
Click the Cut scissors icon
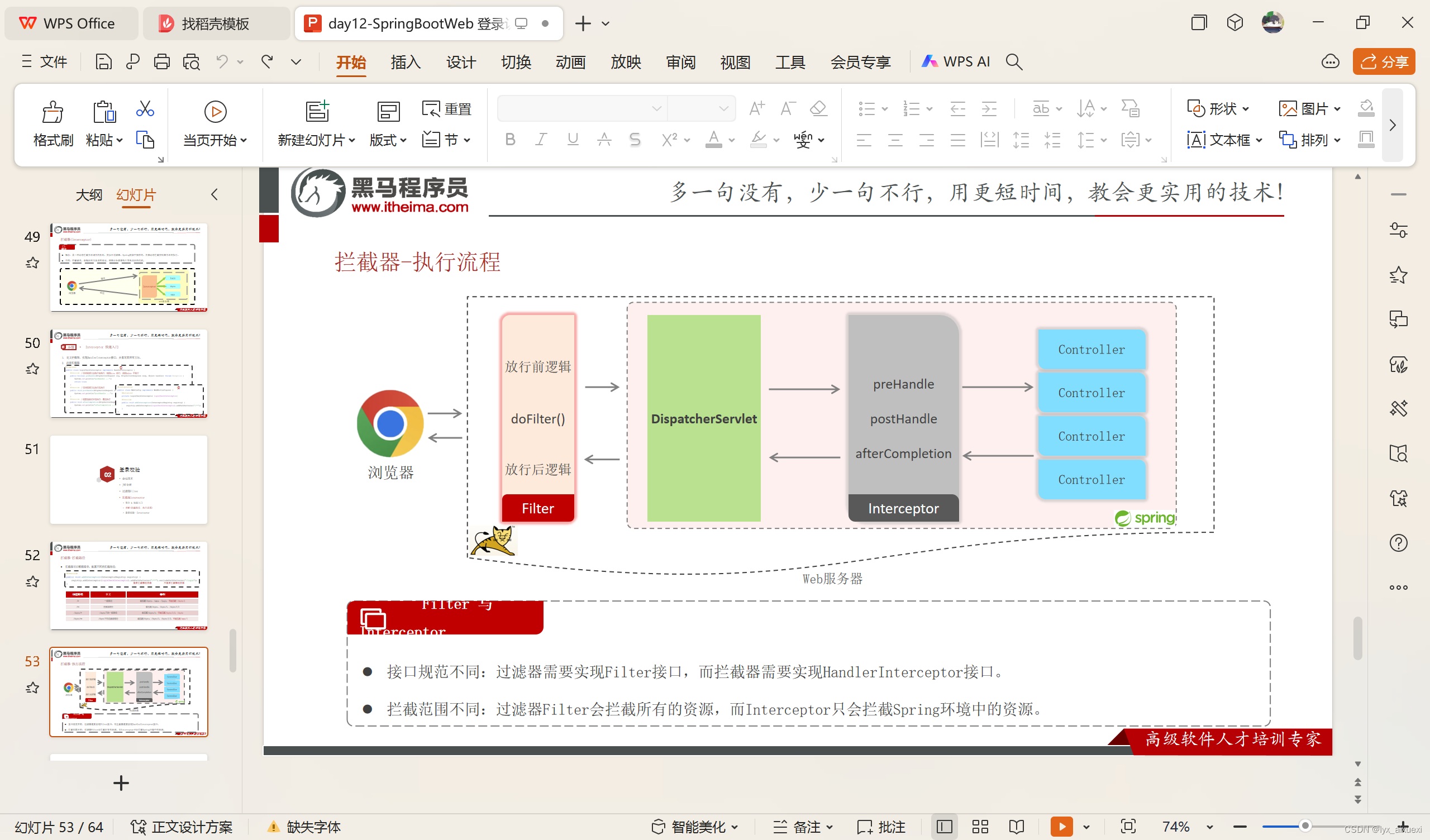pos(145,108)
